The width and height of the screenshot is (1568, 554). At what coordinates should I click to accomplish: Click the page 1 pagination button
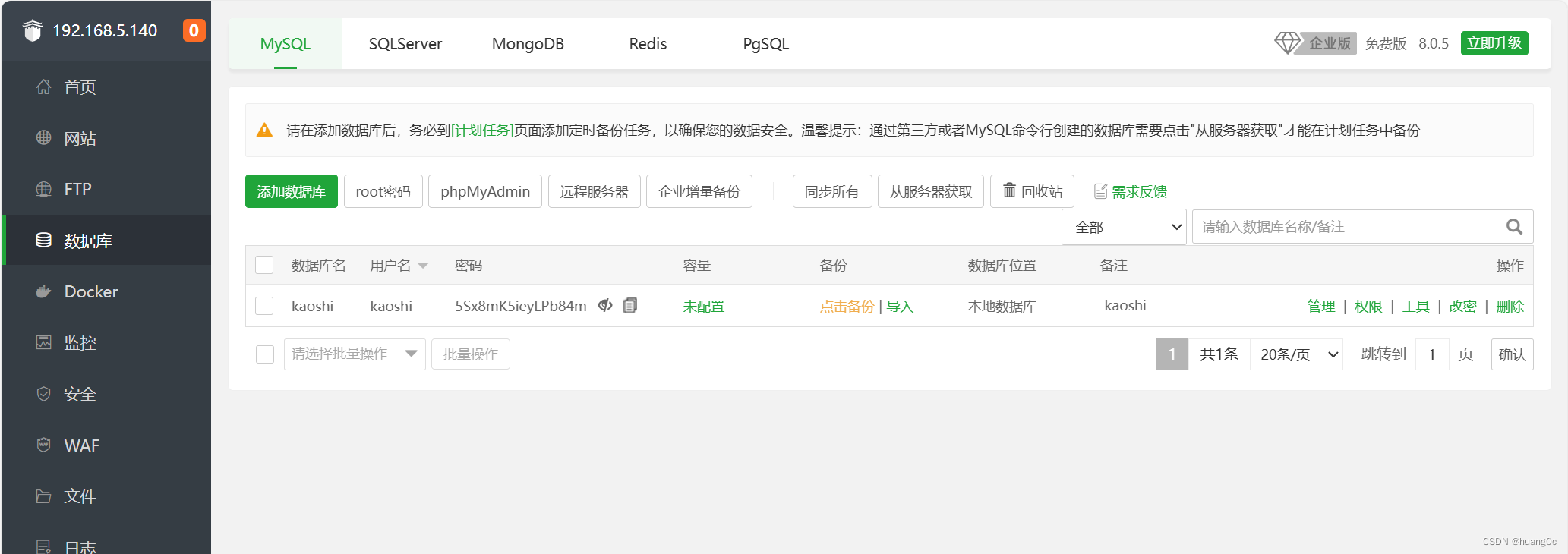click(1172, 354)
